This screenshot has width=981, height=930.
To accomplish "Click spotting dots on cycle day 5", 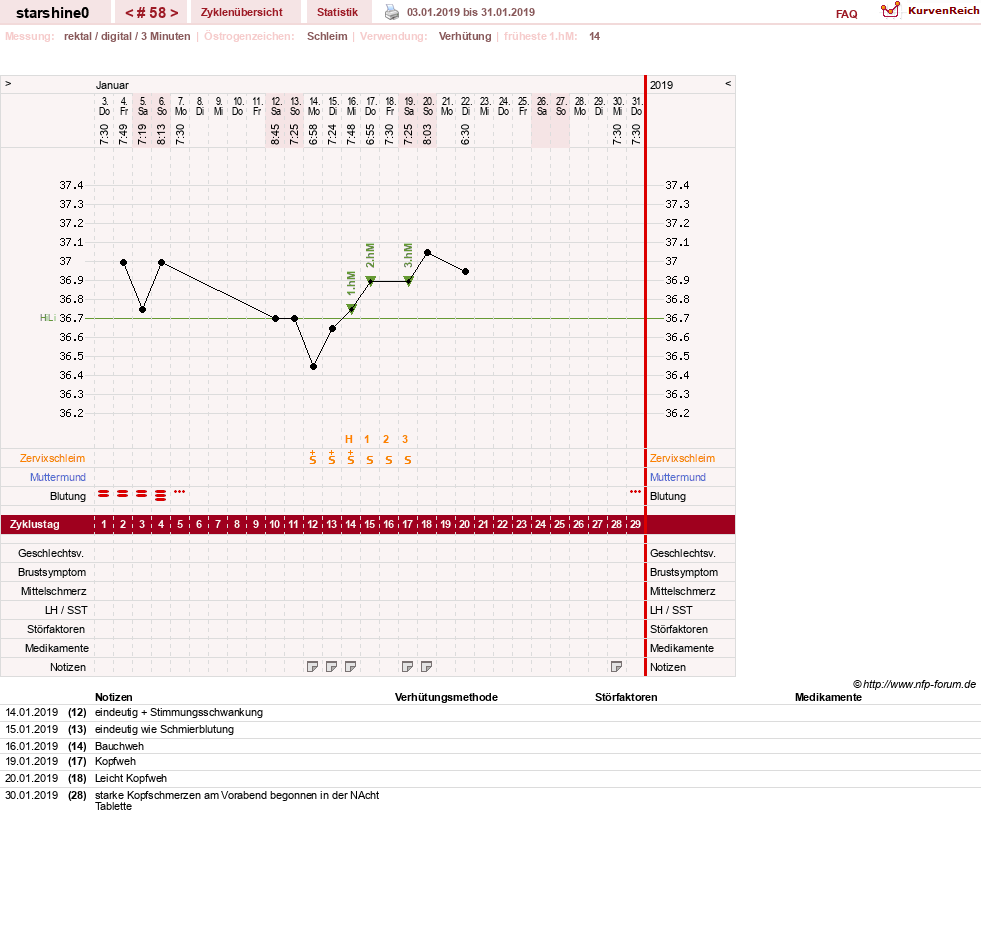I will pyautogui.click(x=180, y=492).
